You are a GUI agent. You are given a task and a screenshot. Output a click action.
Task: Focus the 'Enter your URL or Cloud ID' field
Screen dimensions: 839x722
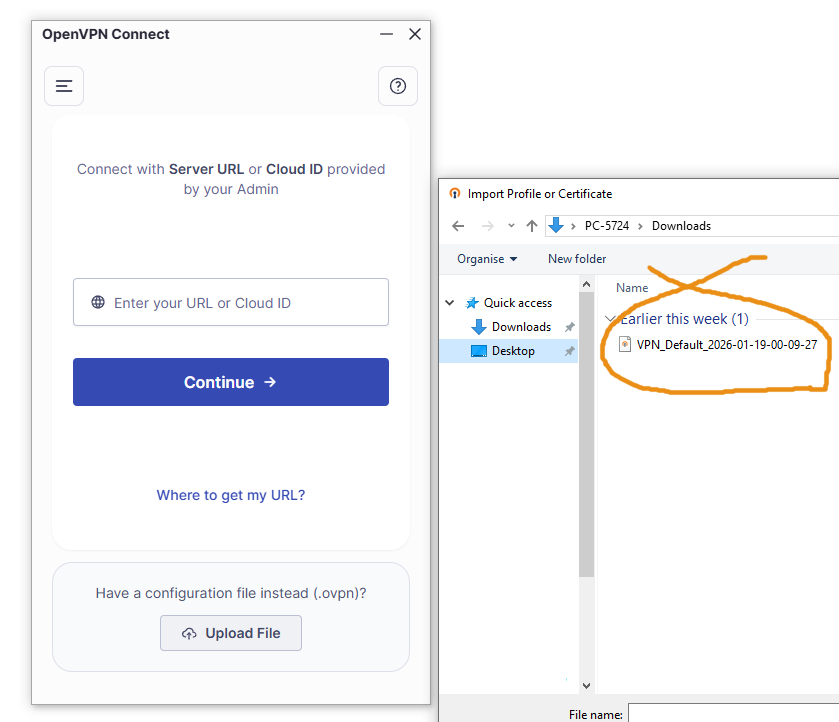(x=231, y=302)
